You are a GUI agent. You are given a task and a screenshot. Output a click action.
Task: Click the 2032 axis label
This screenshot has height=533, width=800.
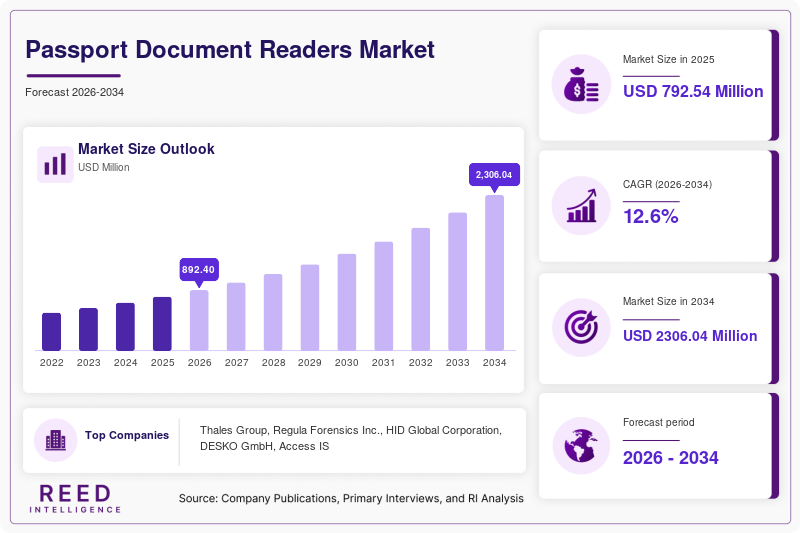click(420, 363)
